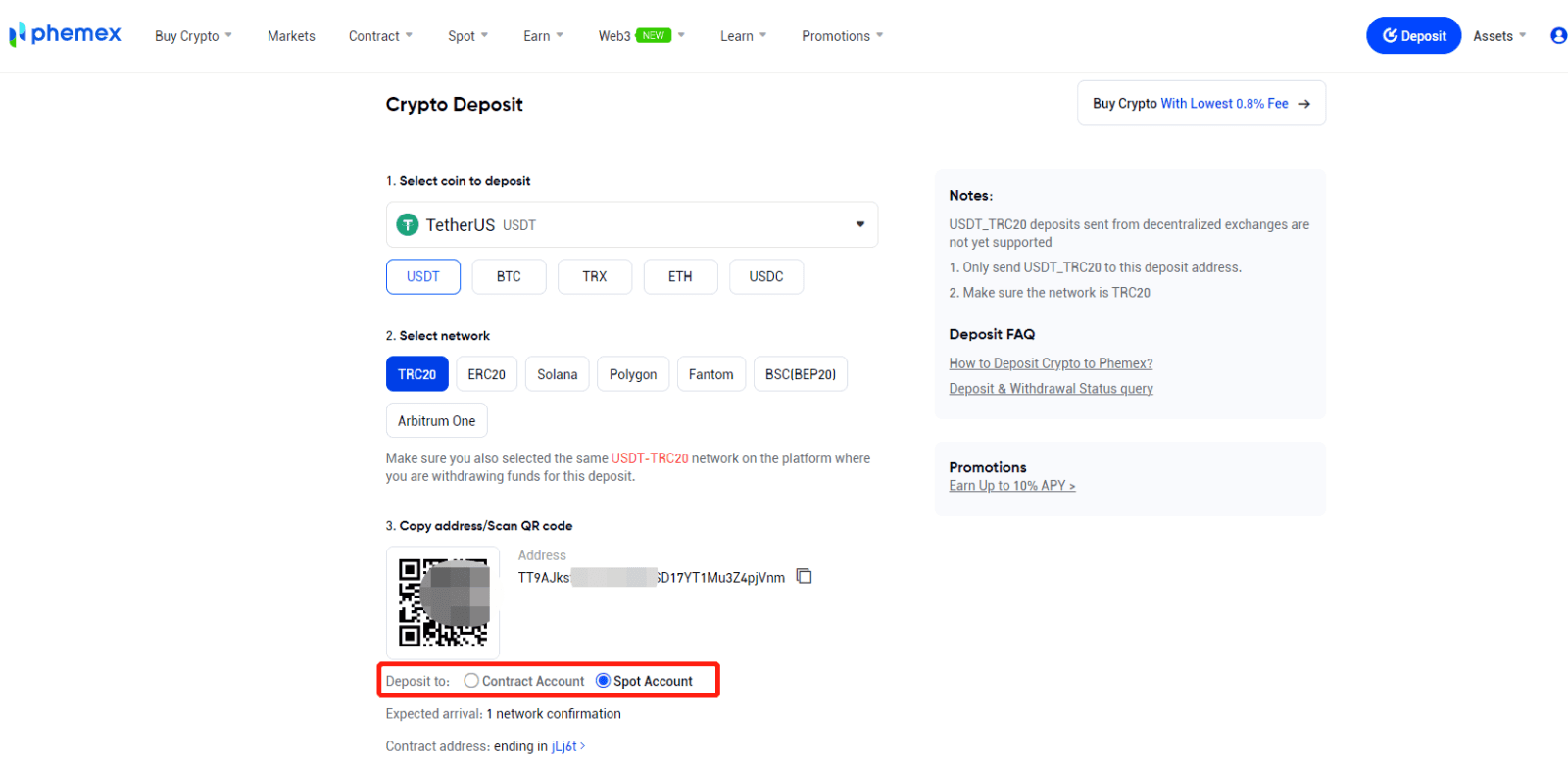Choose the ERC20 network option

[x=486, y=374]
